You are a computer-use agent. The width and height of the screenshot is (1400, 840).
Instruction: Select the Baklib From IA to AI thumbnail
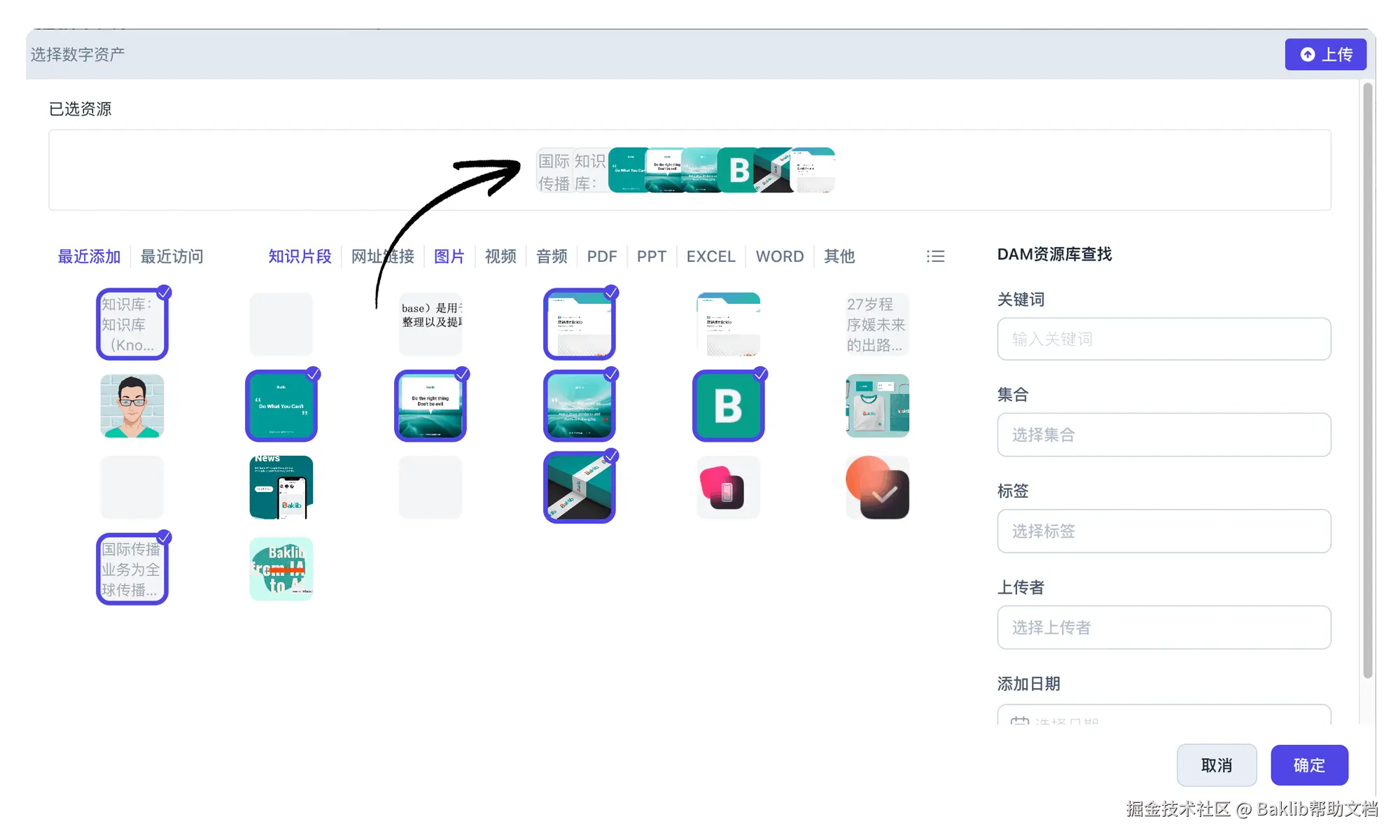tap(281, 568)
